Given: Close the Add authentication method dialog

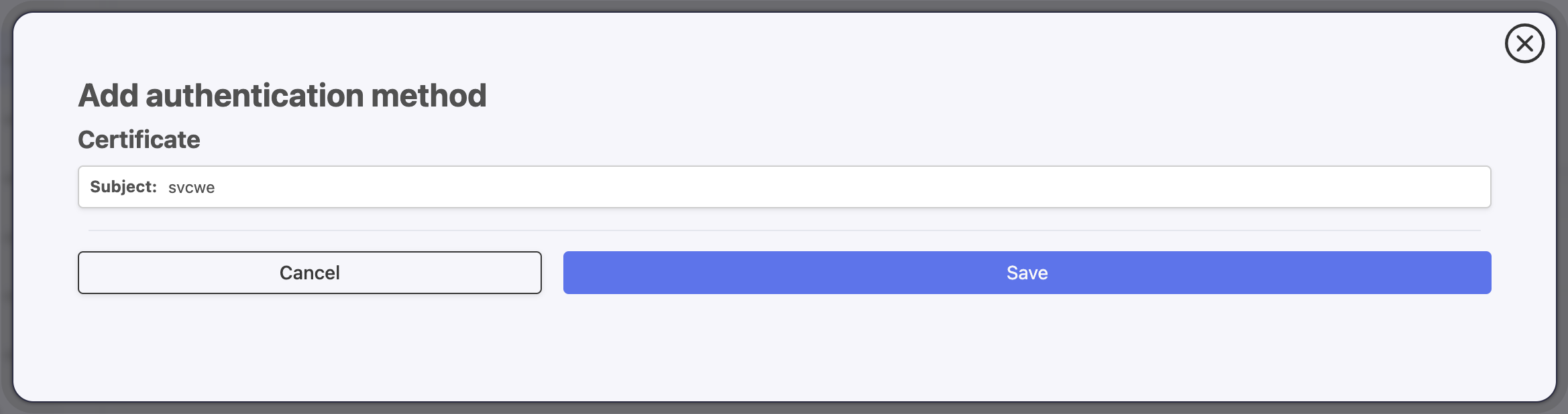Looking at the screenshot, I should (1524, 43).
